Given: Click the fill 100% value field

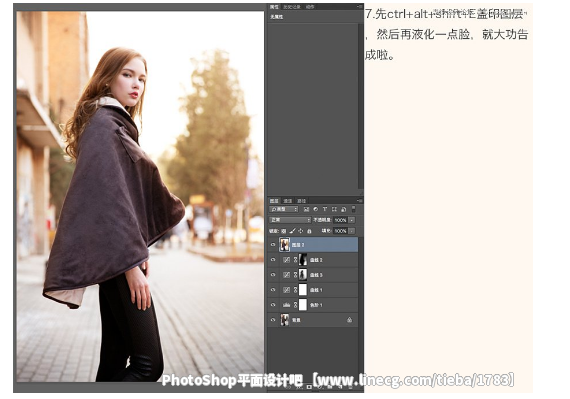Looking at the screenshot, I should (x=341, y=231).
